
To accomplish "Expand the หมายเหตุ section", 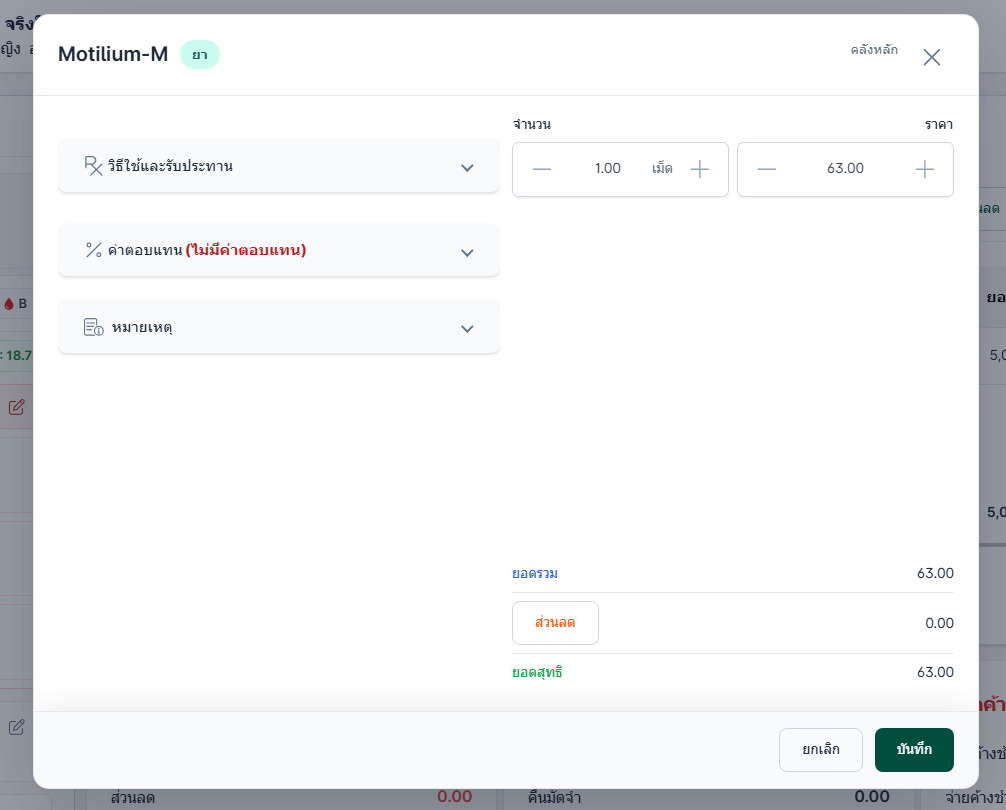I will pyautogui.click(x=278, y=327).
